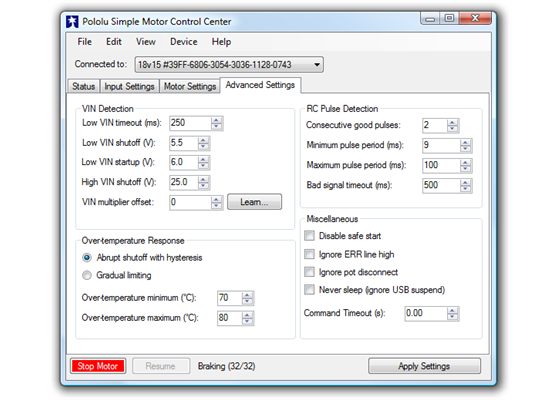Toggle Ignore ERR line high checkbox
560x400 pixels.
click(x=309, y=254)
